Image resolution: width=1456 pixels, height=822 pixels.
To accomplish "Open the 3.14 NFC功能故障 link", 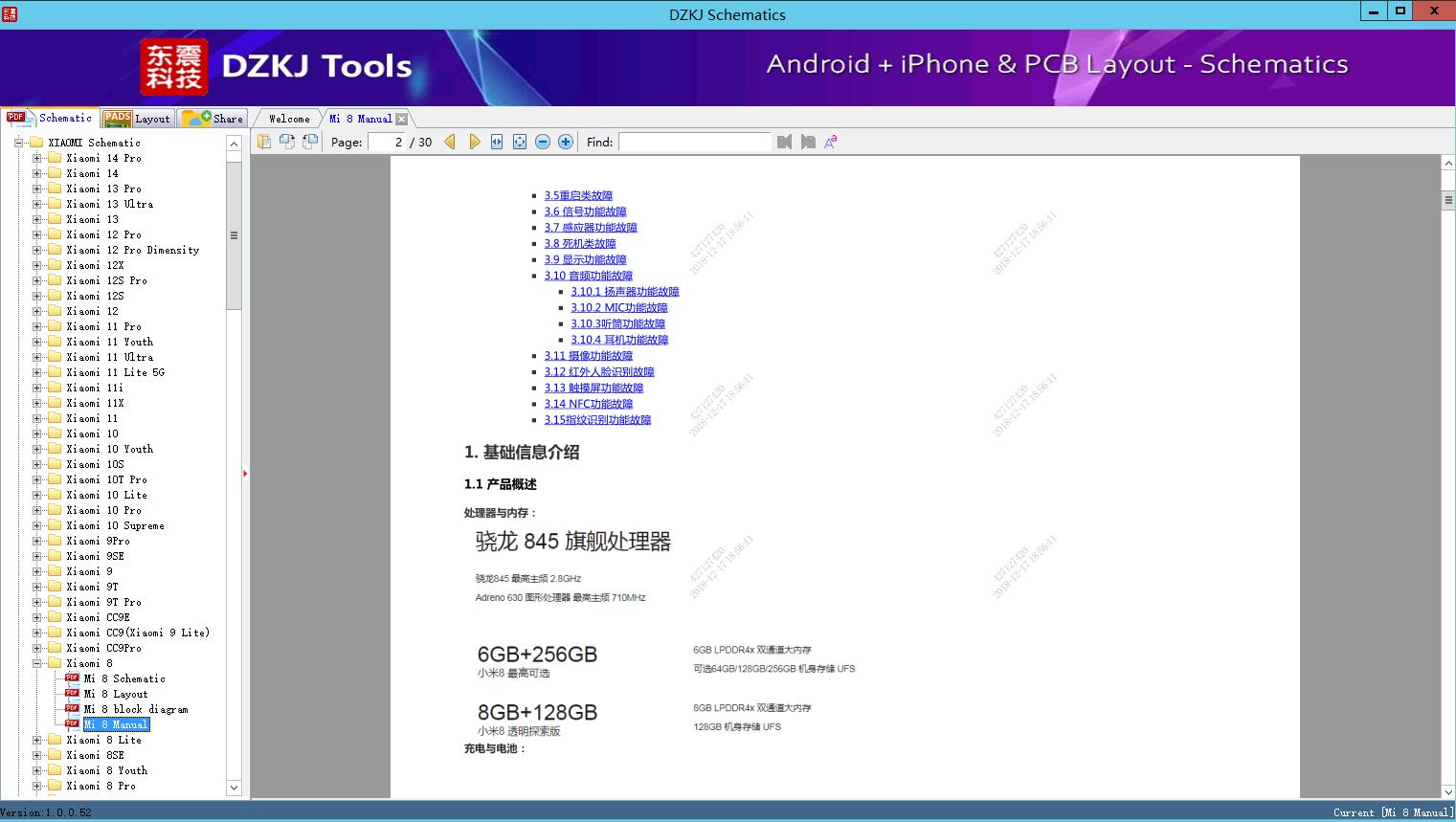I will [x=589, y=404].
